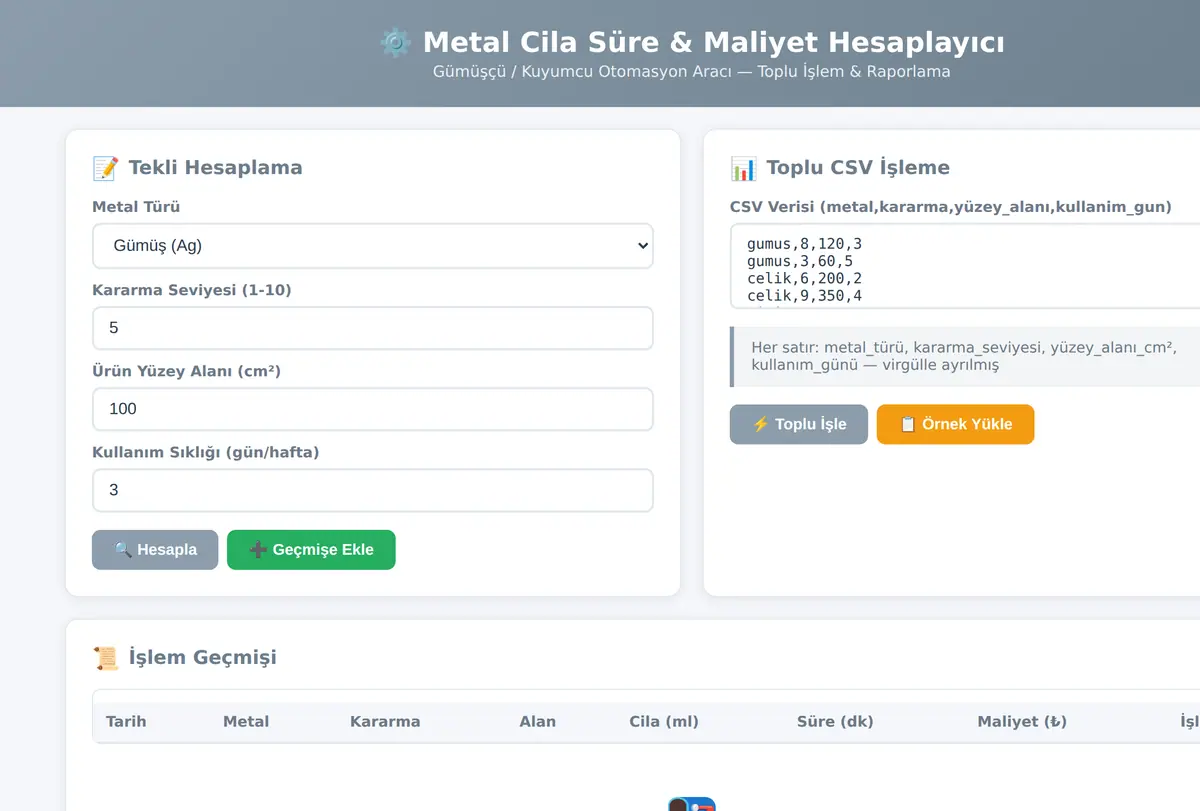Click the CSV line 'celik,9,350,4'
The height and width of the screenshot is (811, 1200).
[x=804, y=296]
